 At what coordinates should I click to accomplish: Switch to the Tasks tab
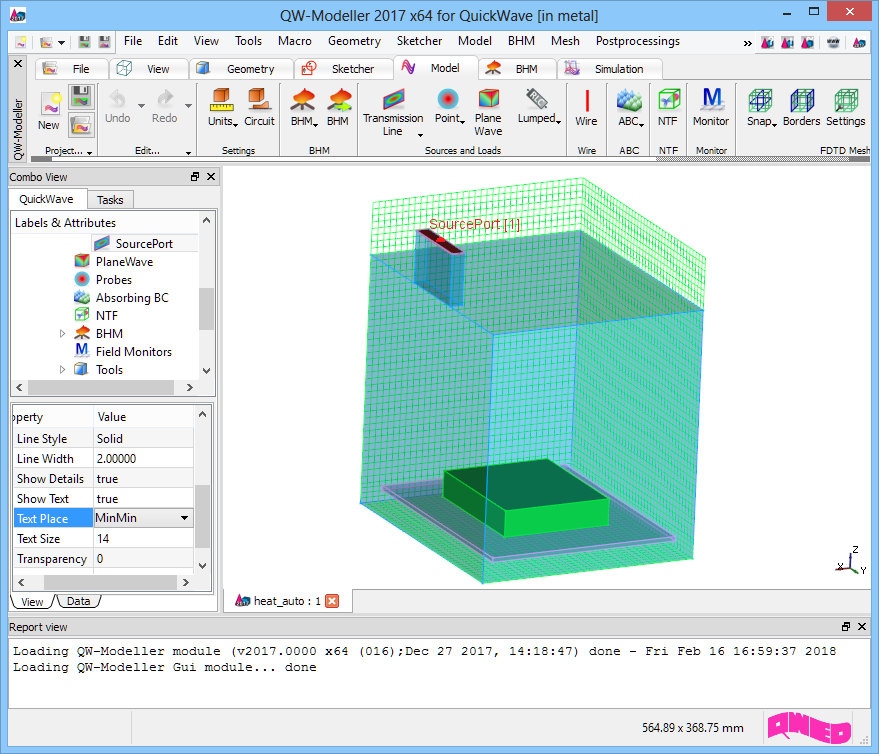click(110, 200)
